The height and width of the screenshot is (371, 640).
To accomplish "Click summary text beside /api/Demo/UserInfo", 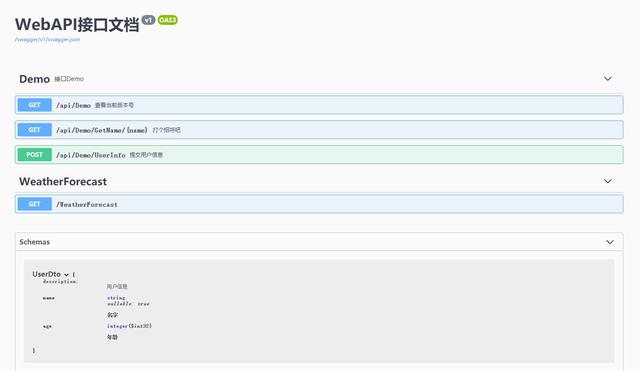I will (146, 155).
